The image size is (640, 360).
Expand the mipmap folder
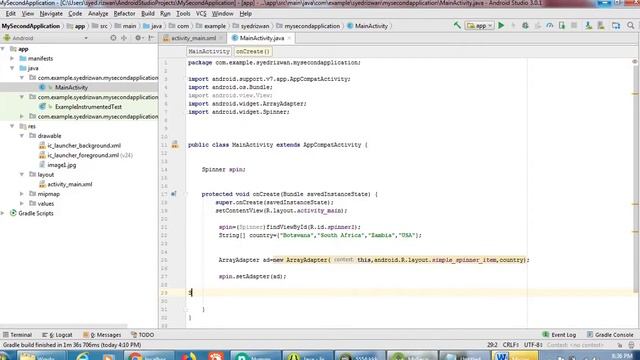22,194
